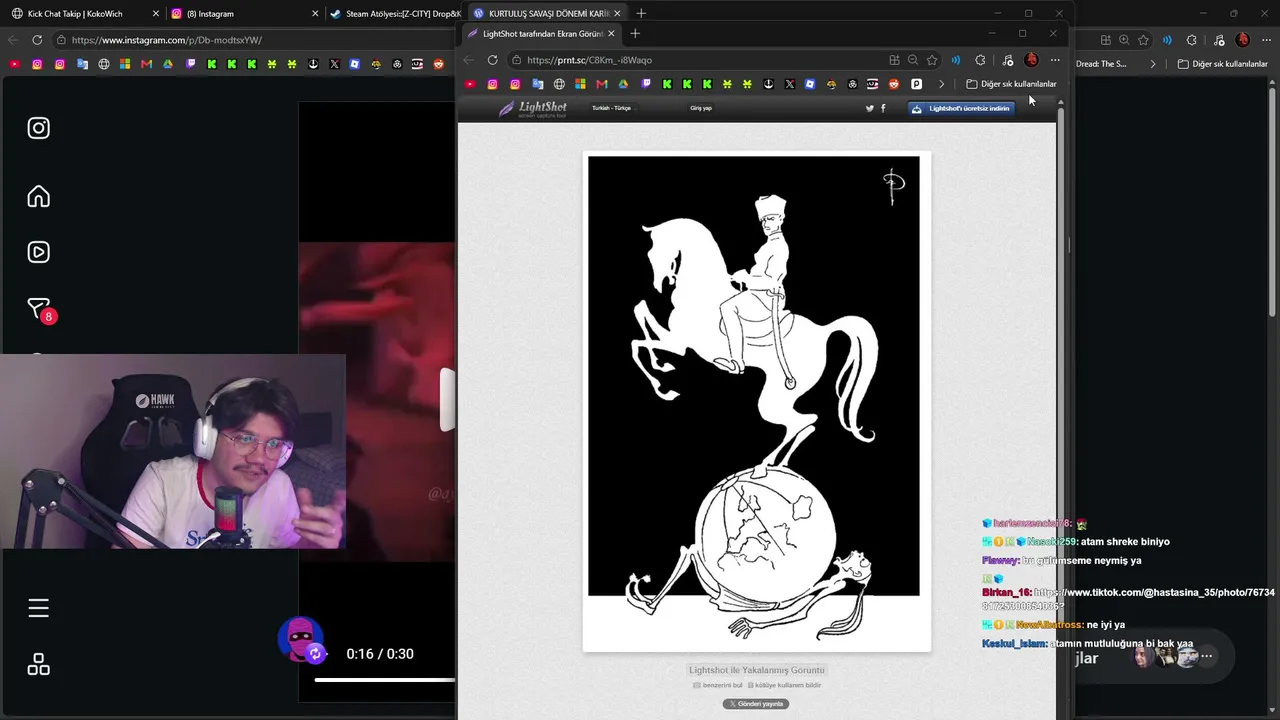The height and width of the screenshot is (720, 1280).
Task: Expand the three-dot menu beside the chat avatars
Action: coord(1207,656)
